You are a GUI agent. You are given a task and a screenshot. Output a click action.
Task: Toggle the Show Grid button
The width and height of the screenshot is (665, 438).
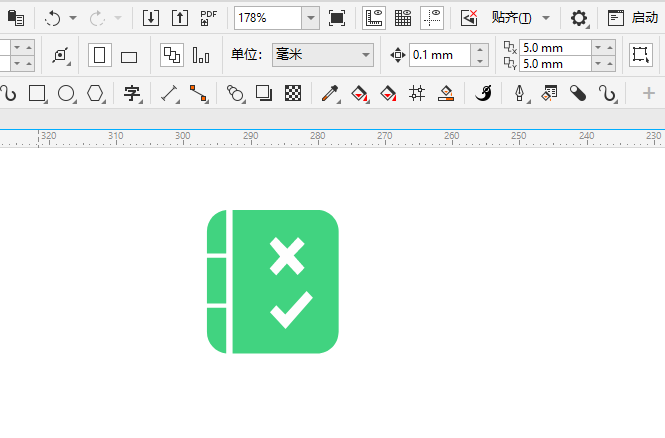point(403,18)
